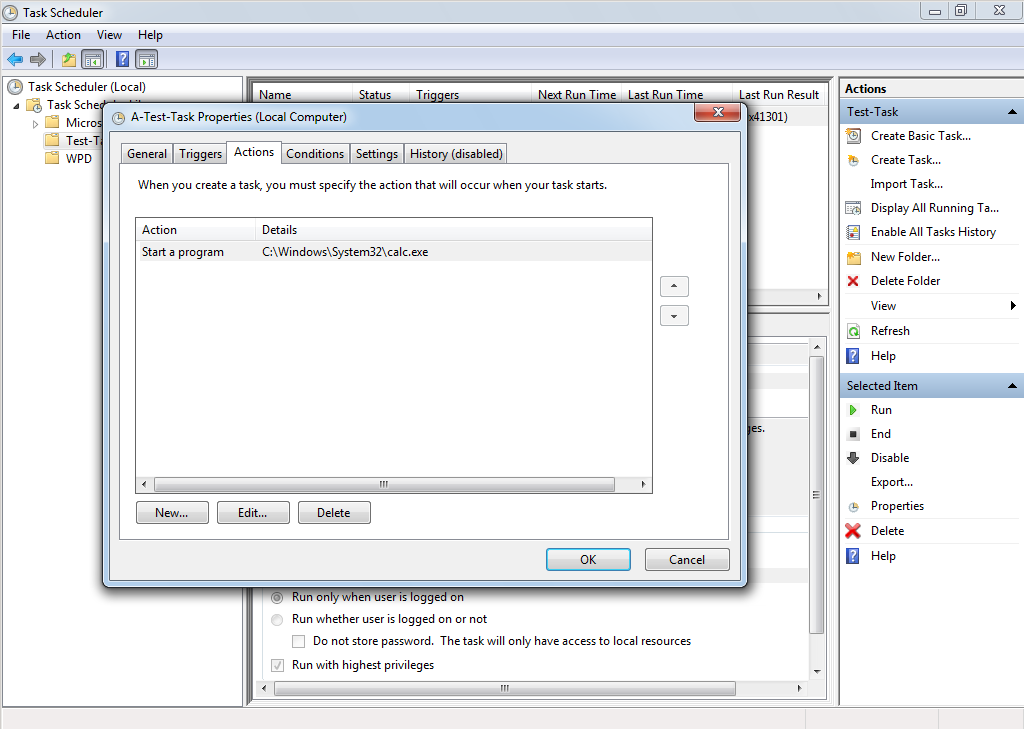Click the Edit... button
Image resolution: width=1024 pixels, height=729 pixels.
point(253,513)
